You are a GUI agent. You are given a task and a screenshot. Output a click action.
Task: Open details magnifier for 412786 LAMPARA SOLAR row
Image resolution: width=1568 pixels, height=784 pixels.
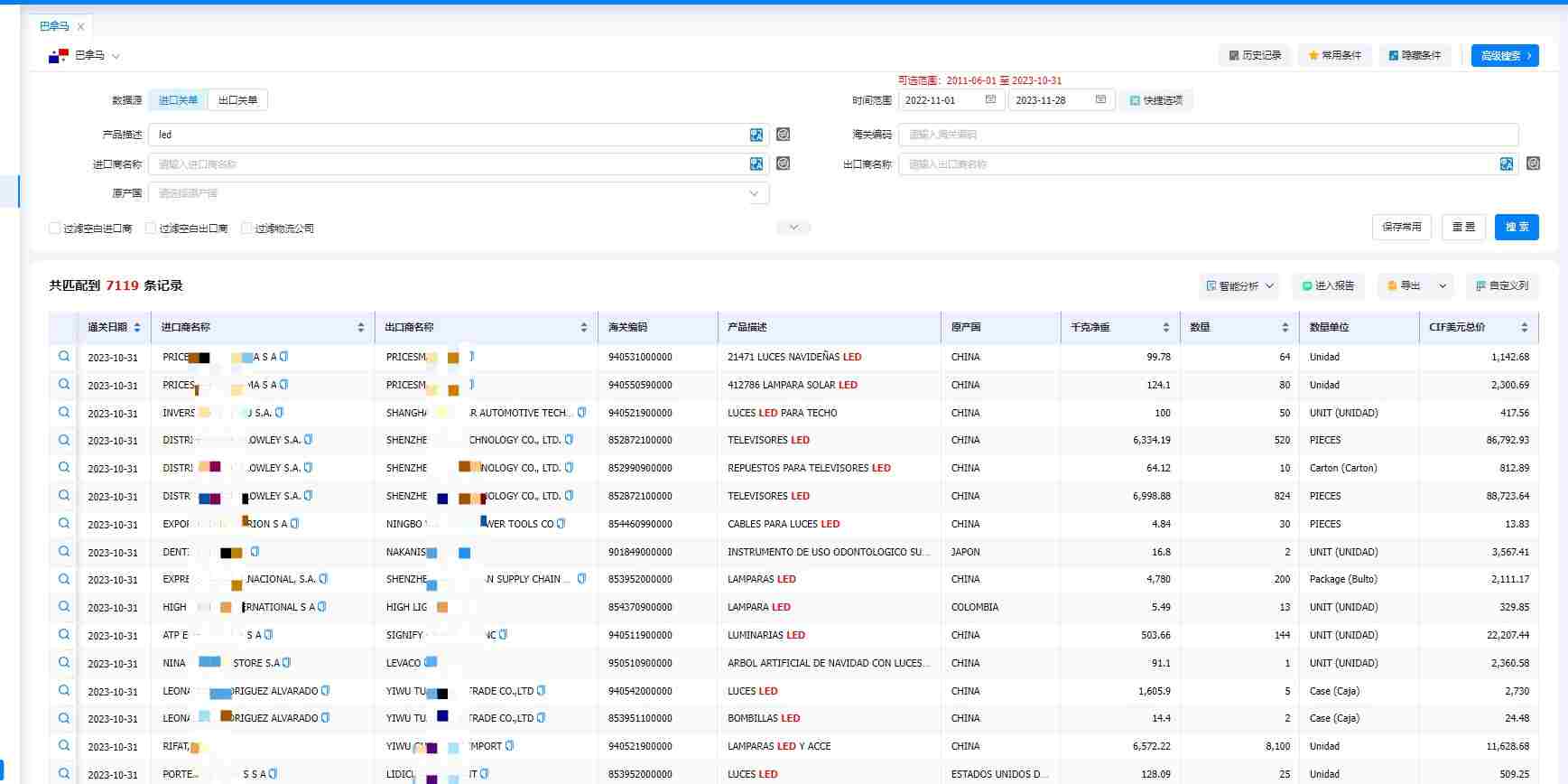click(x=64, y=385)
